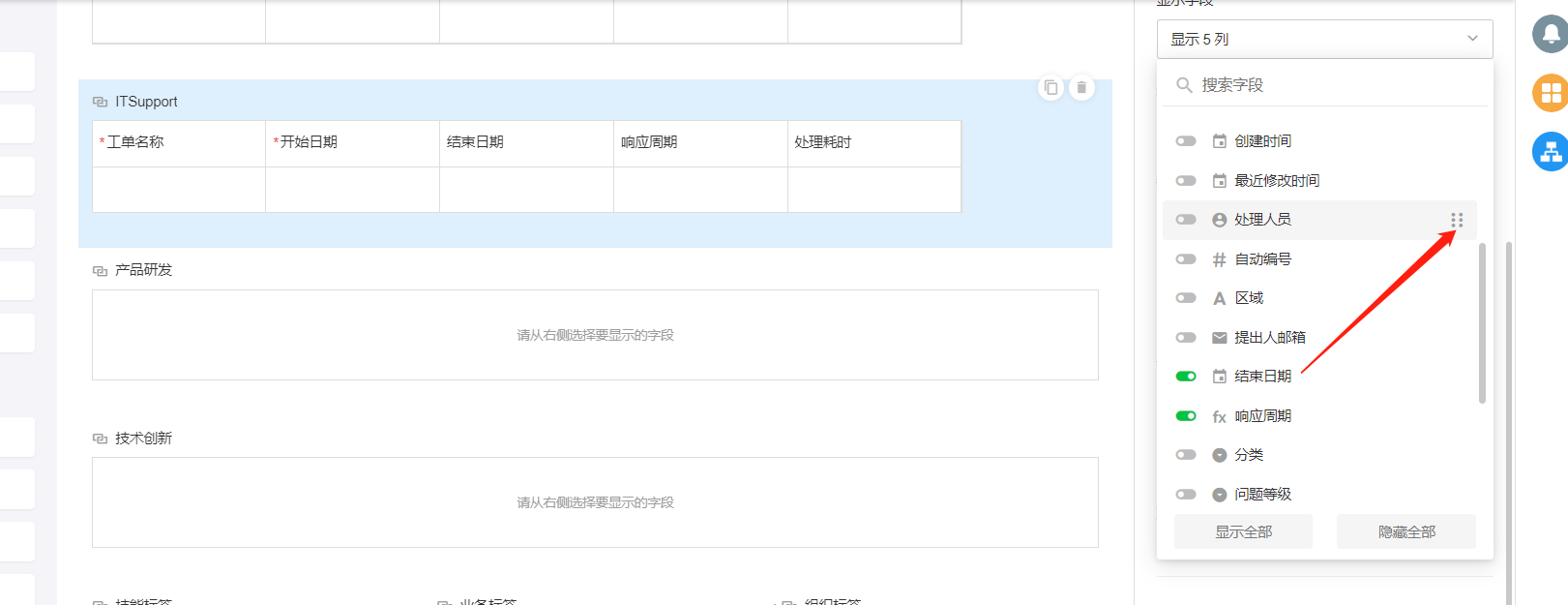Toggle on the 问题等级 dropdown field

pos(1186,495)
